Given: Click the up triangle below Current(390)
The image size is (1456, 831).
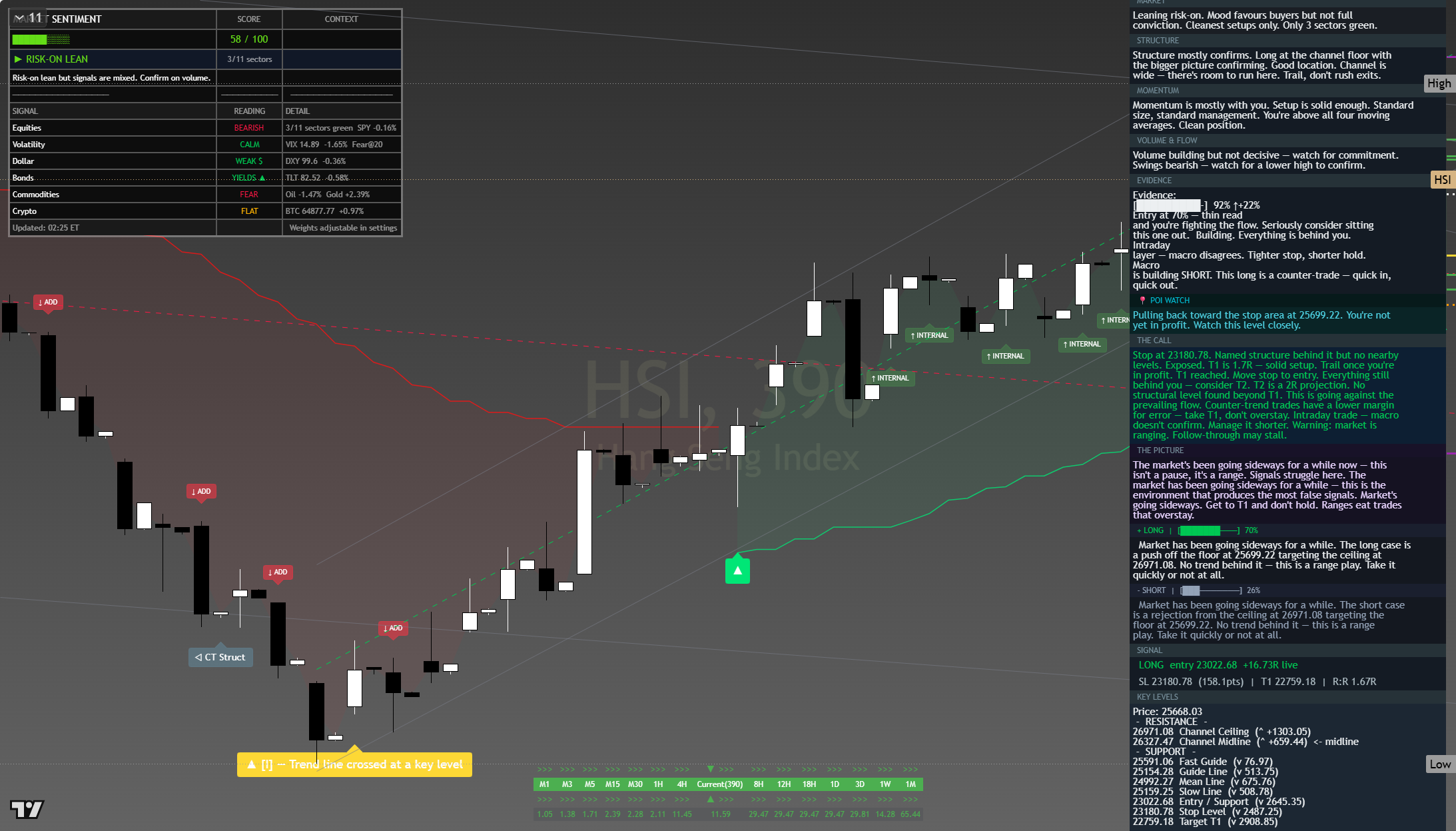Looking at the screenshot, I should (x=711, y=799).
